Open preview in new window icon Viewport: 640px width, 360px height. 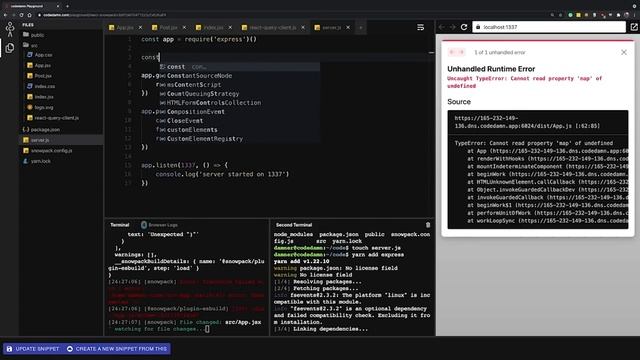point(633,27)
